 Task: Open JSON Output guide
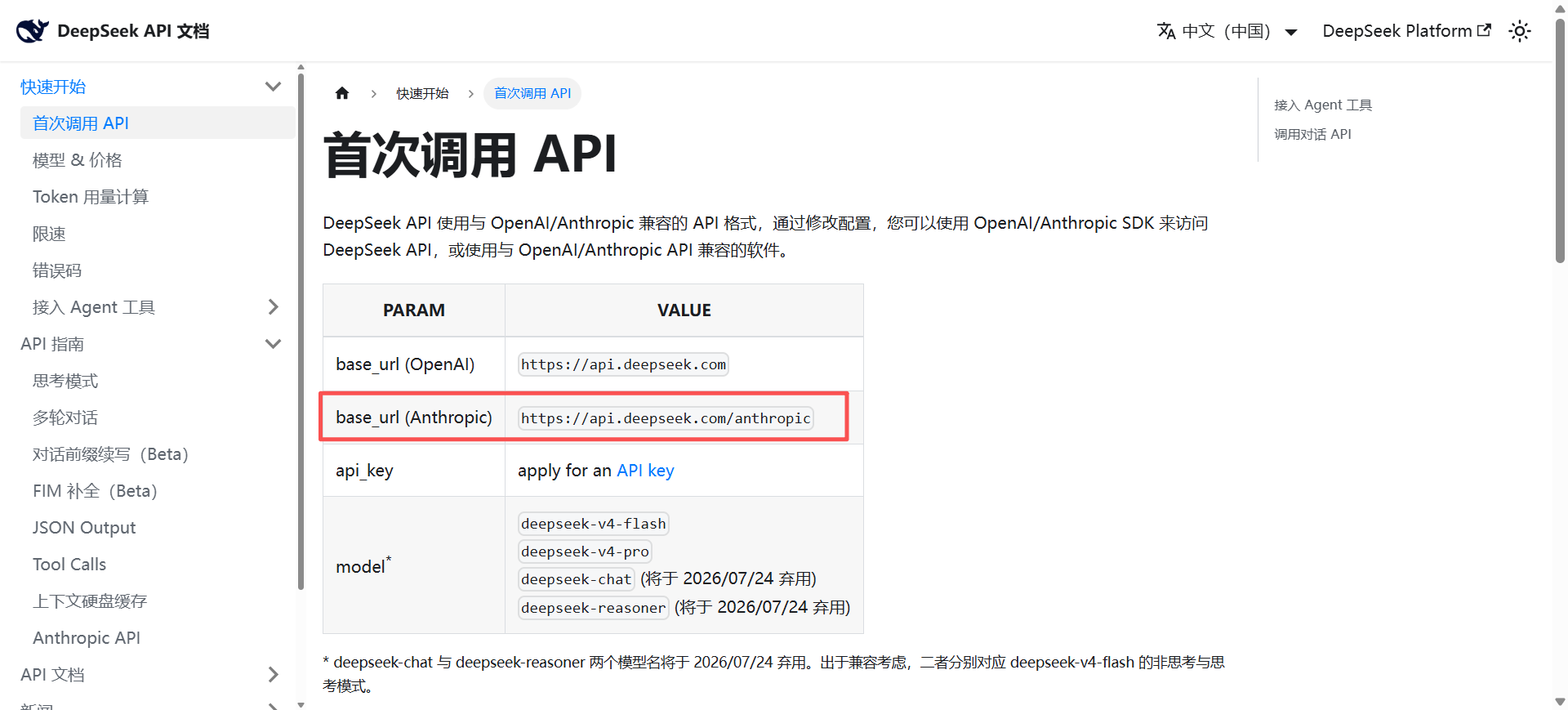[84, 528]
